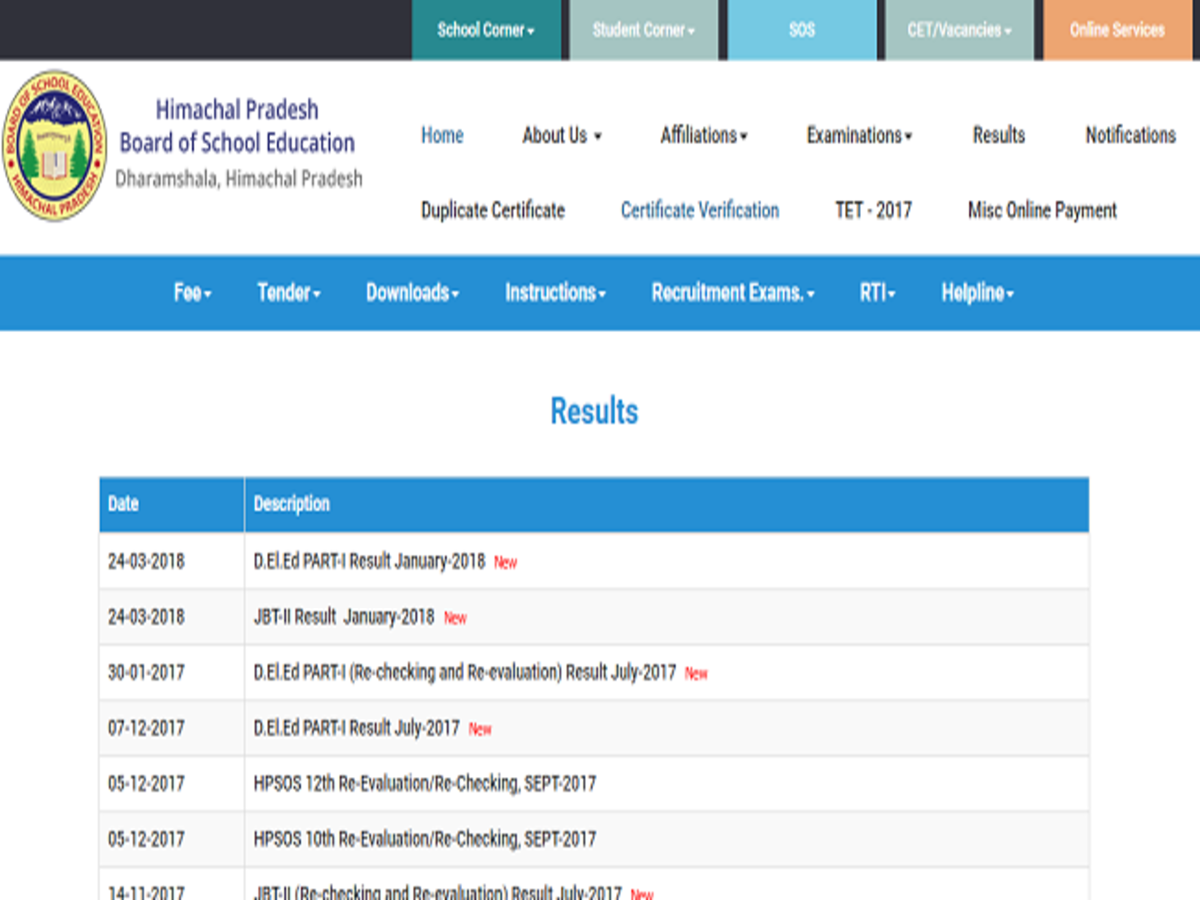Image resolution: width=1200 pixels, height=900 pixels.
Task: Go to Notifications page
Action: [x=1130, y=135]
